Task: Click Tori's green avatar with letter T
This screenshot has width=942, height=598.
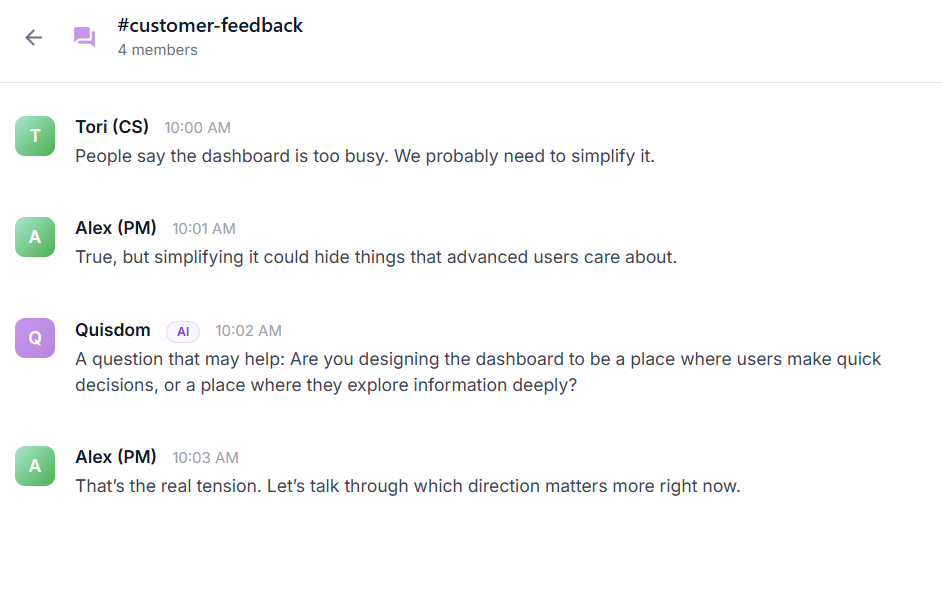Action: (34, 135)
